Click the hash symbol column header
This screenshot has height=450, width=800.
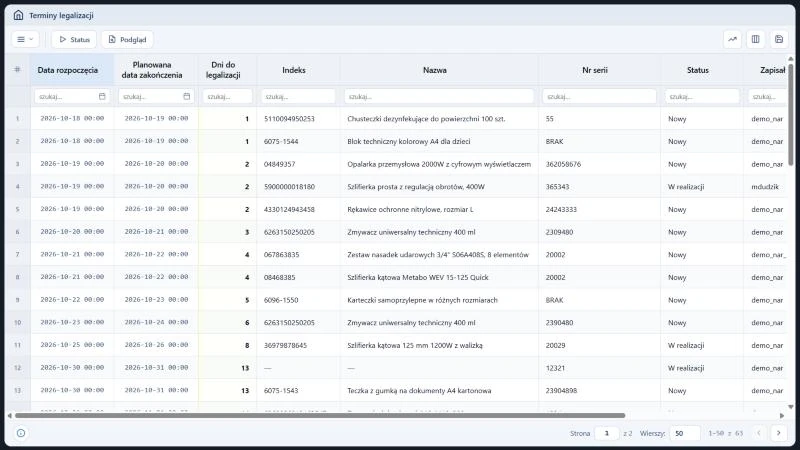coord(17,69)
